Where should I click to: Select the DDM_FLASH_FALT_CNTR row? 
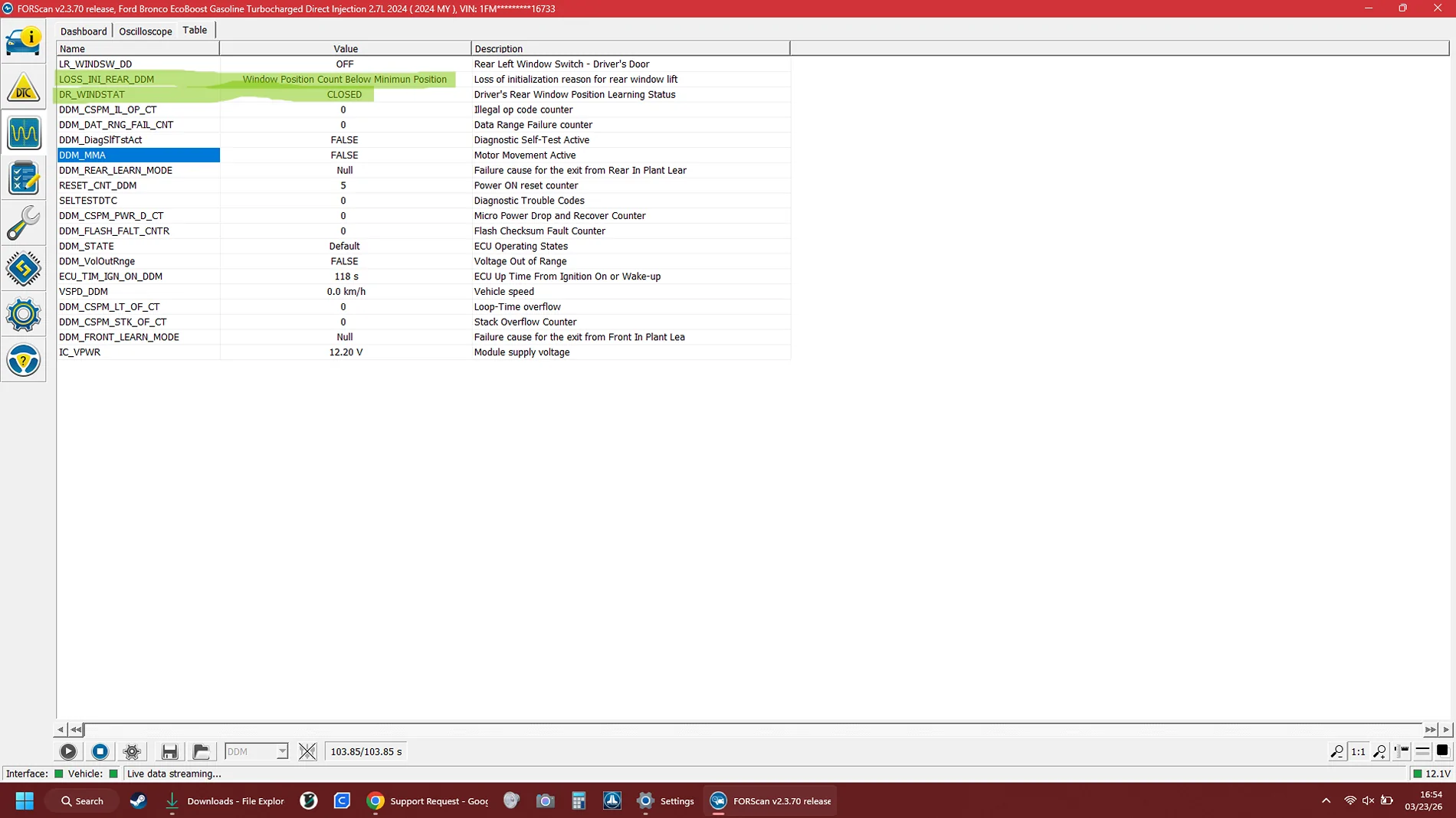click(423, 231)
